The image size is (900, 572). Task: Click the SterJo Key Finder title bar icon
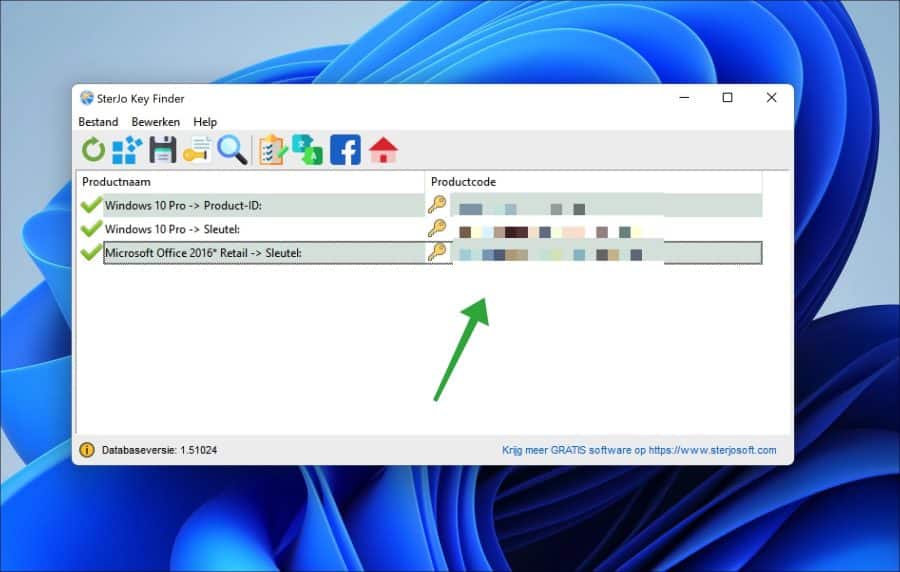click(87, 98)
